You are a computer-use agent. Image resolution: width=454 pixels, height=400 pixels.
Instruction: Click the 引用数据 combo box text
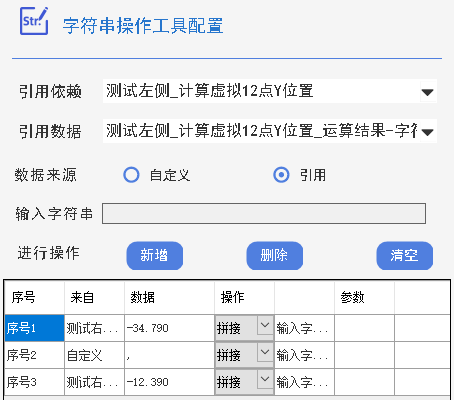tap(261, 131)
